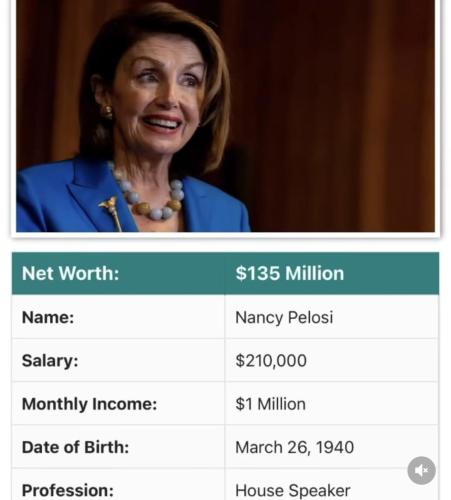451x500 pixels.
Task: Select the Profession row label
Action: (x=68, y=490)
